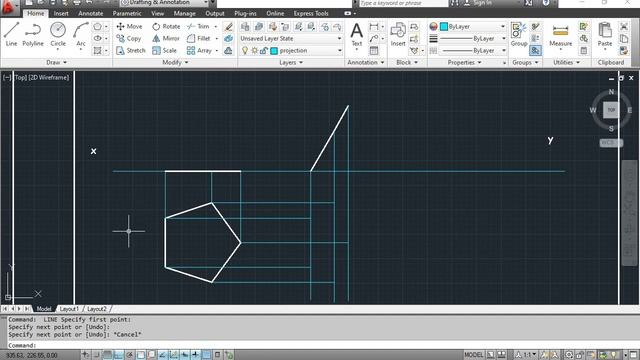Activate the Move command

click(x=129, y=27)
